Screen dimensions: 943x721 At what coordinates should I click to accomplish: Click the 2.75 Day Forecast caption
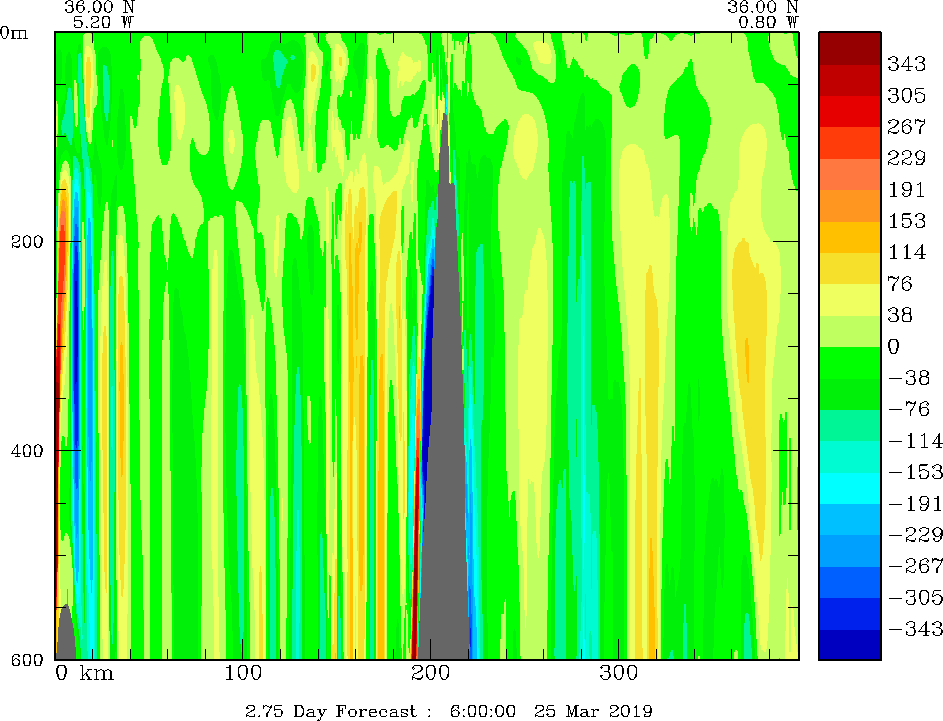point(331,711)
